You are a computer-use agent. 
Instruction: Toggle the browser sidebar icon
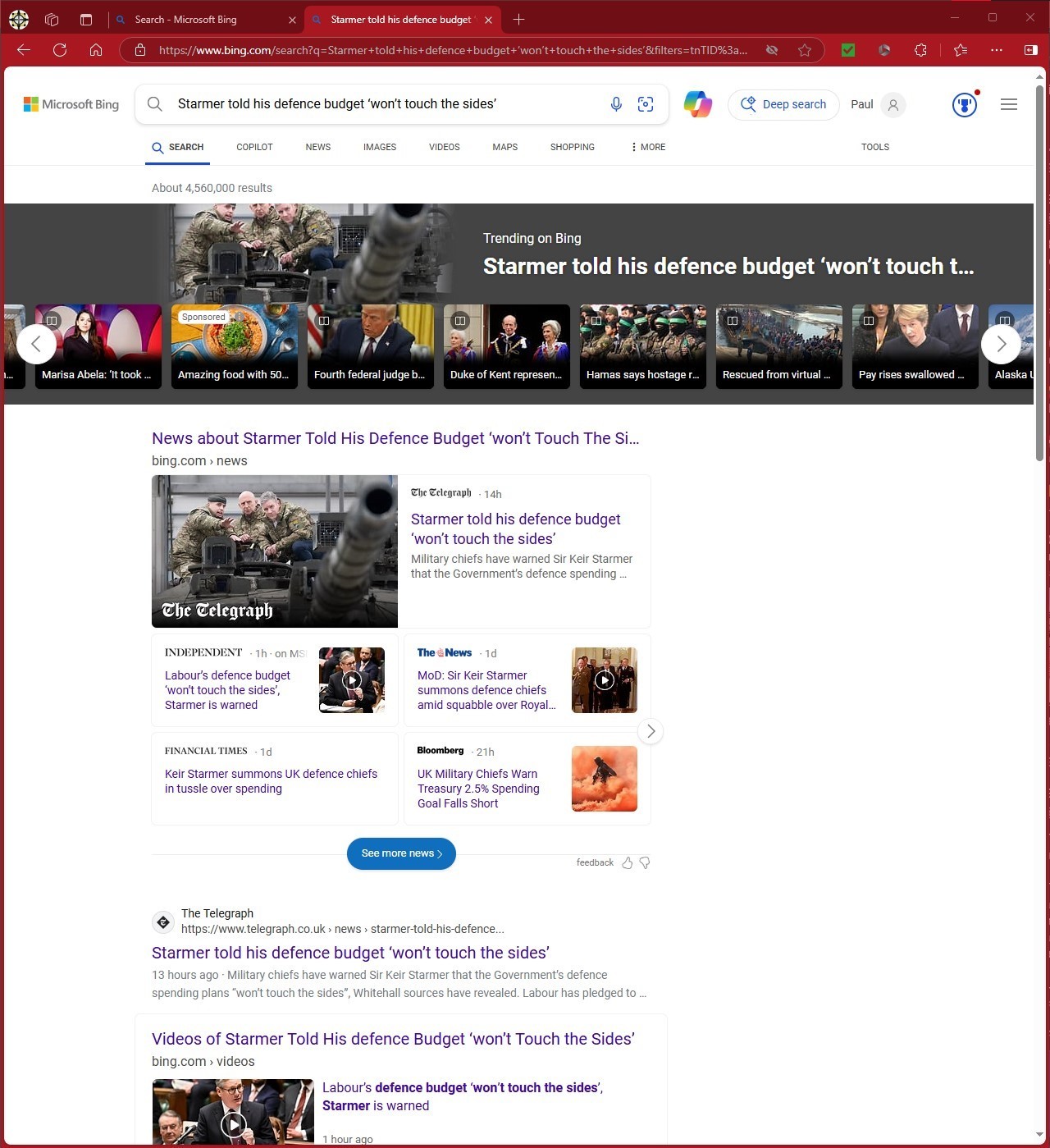click(1031, 50)
